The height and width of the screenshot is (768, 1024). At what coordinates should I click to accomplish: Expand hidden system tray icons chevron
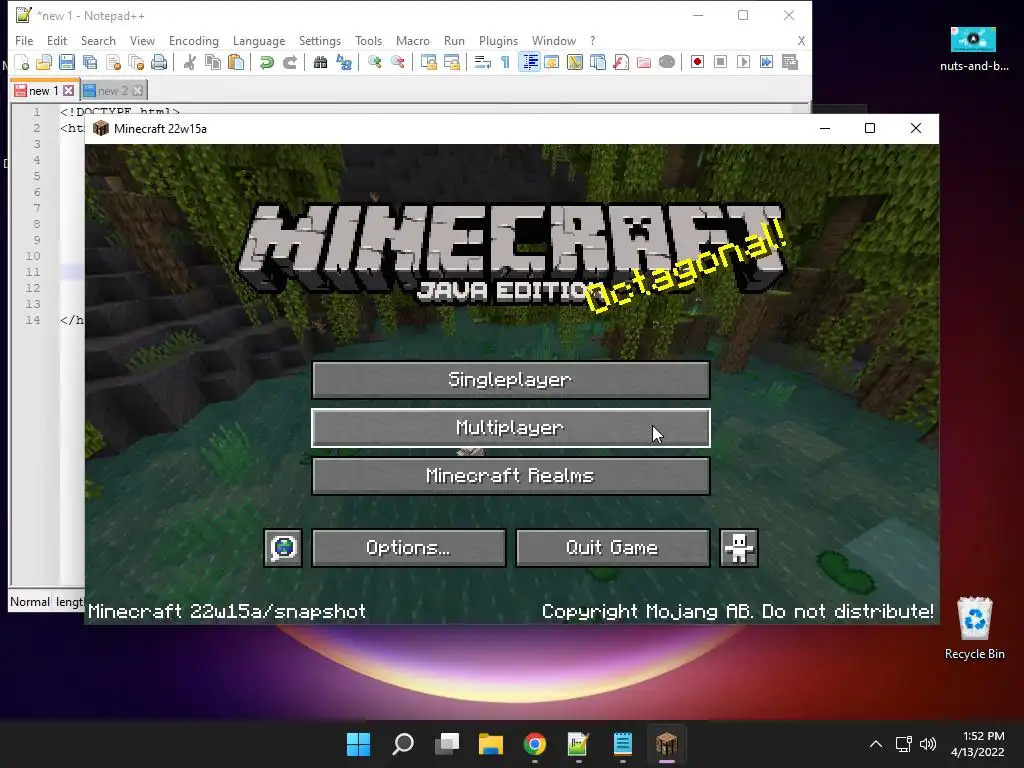(876, 744)
